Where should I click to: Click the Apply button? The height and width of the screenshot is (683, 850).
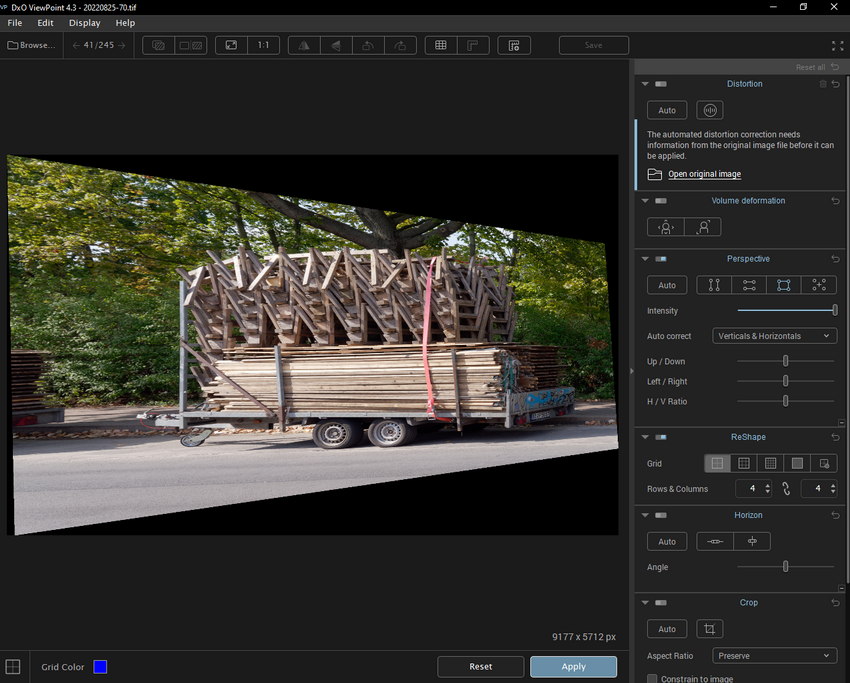573,666
